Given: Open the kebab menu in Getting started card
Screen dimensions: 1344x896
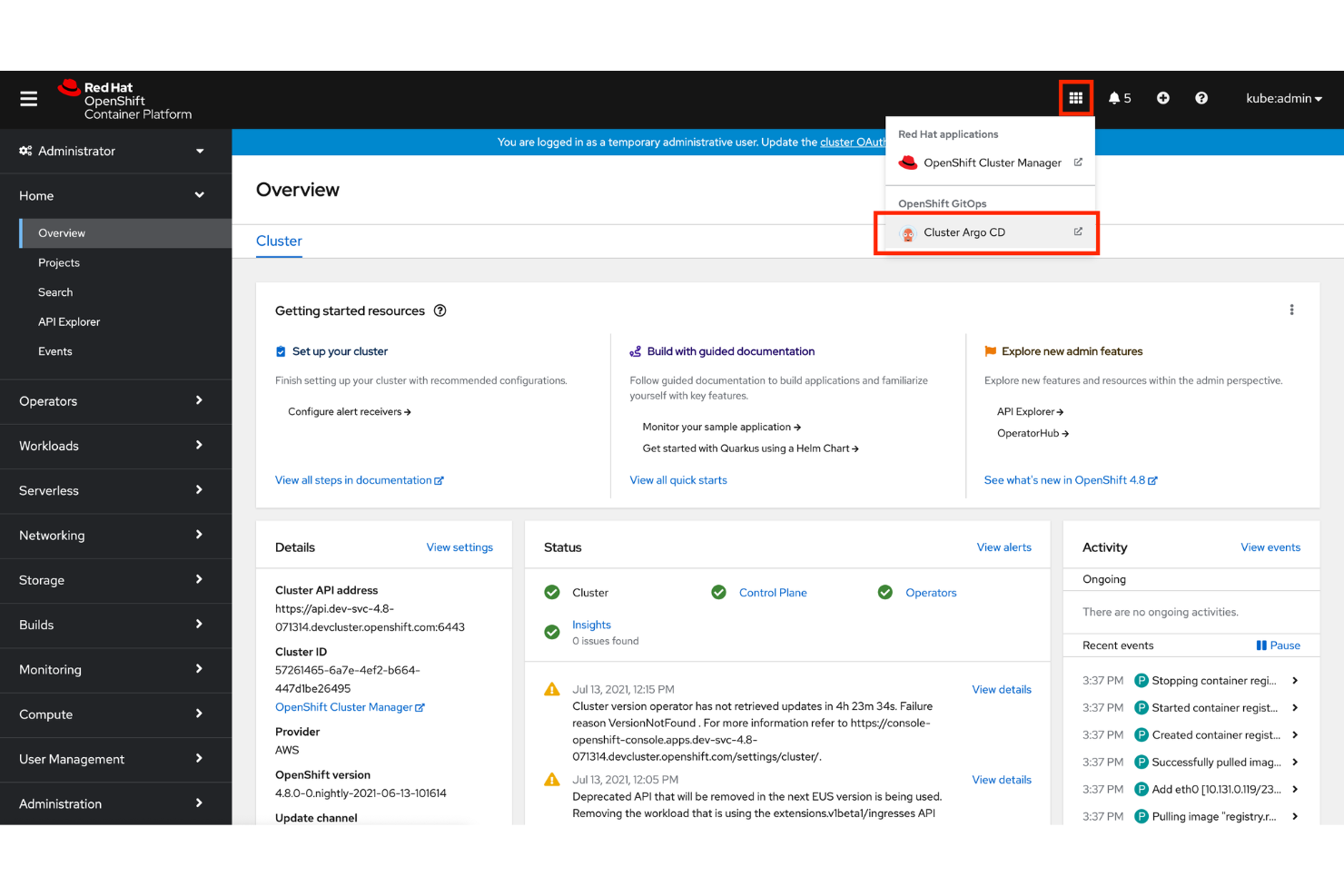Looking at the screenshot, I should click(x=1291, y=310).
